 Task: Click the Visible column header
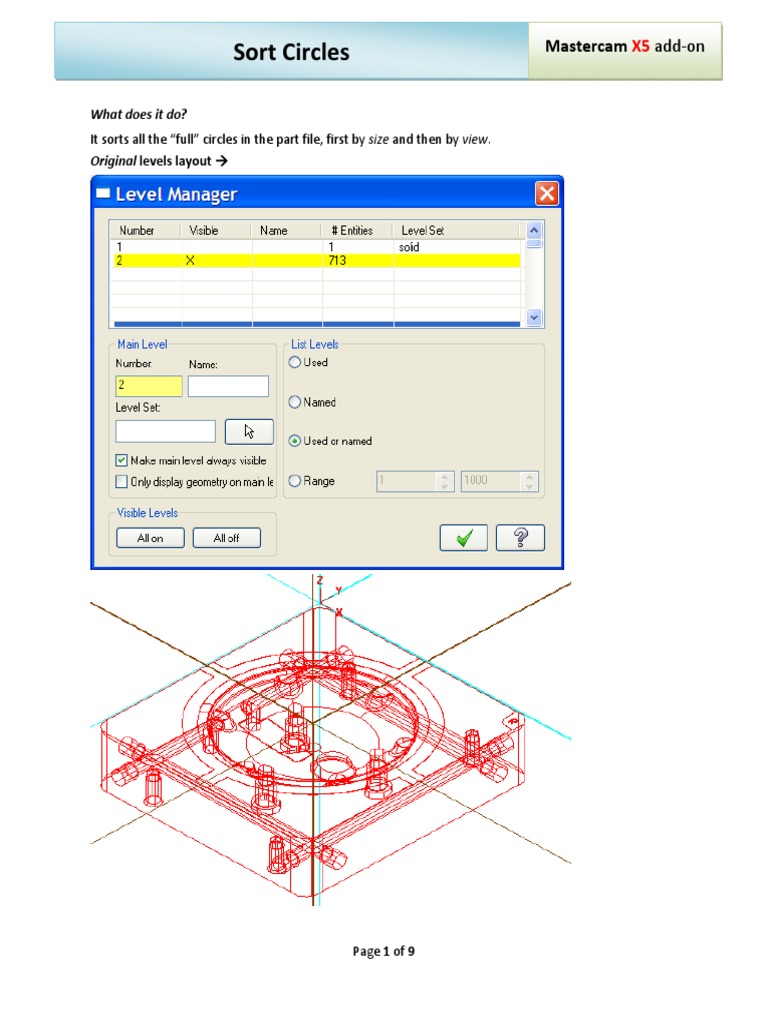pyautogui.click(x=216, y=231)
